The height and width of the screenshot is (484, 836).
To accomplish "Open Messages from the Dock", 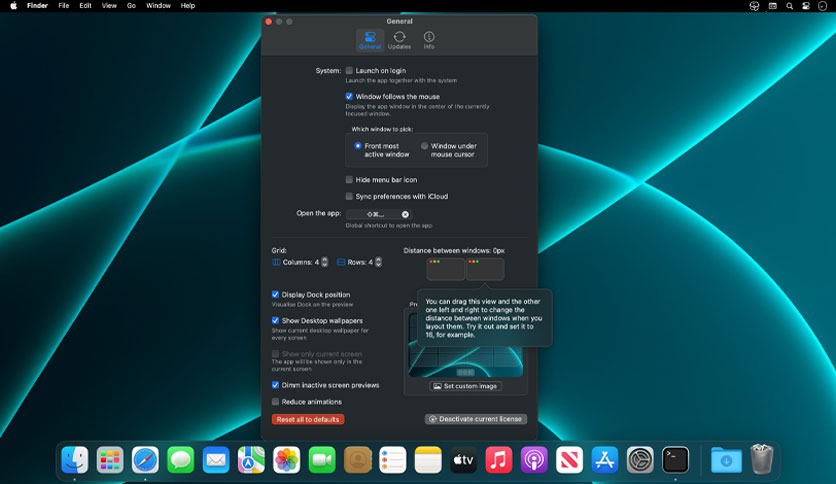I will point(181,459).
